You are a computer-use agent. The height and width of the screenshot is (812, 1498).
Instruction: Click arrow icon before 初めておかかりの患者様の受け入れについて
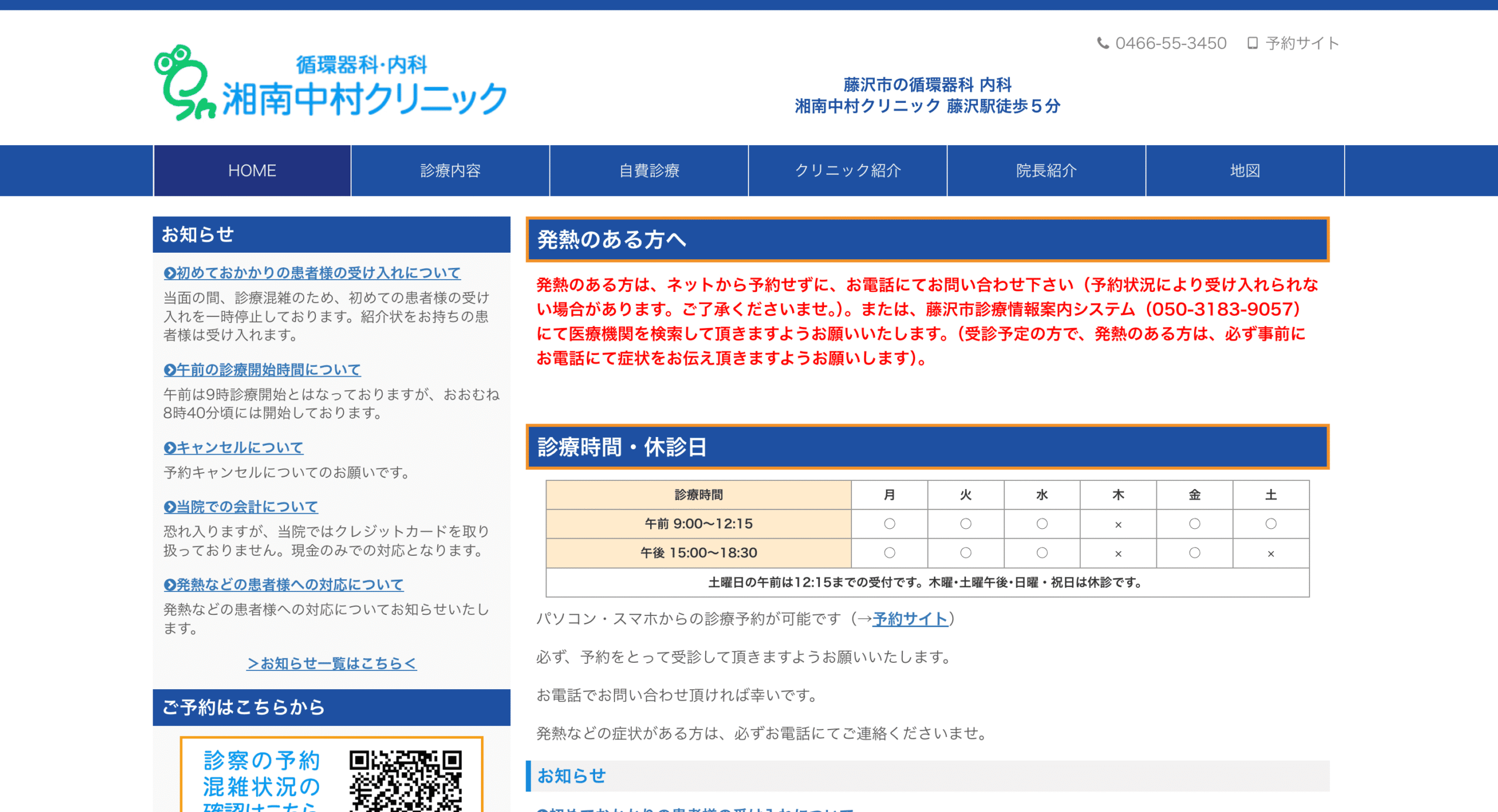tap(170, 273)
